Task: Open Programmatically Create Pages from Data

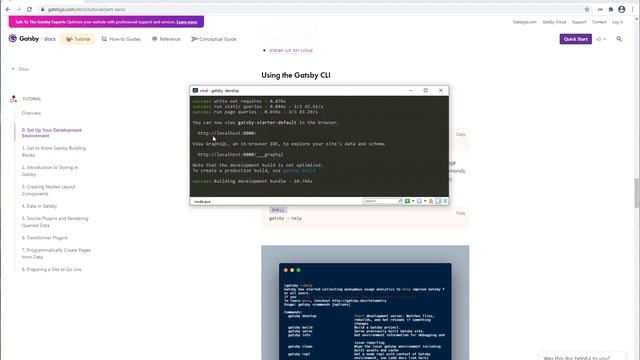Action: 56,253
